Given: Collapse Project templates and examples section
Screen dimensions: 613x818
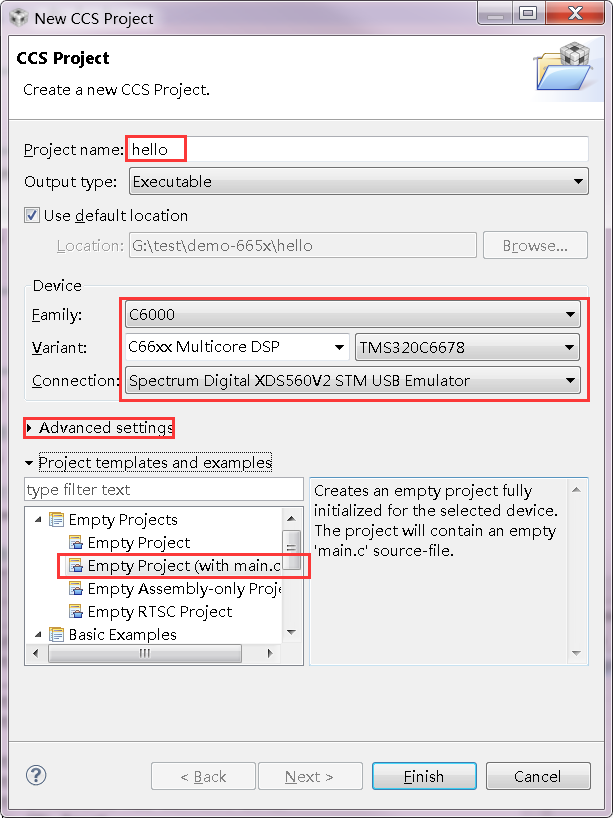Looking at the screenshot, I should [155, 462].
